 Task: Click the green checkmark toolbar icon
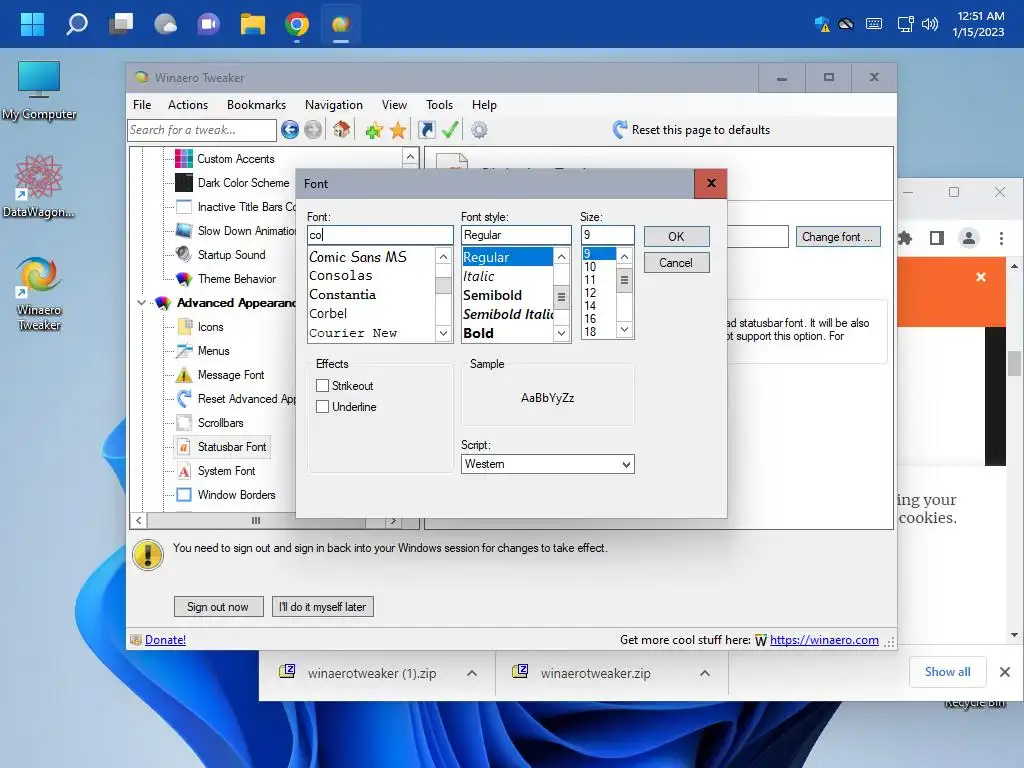pos(450,129)
